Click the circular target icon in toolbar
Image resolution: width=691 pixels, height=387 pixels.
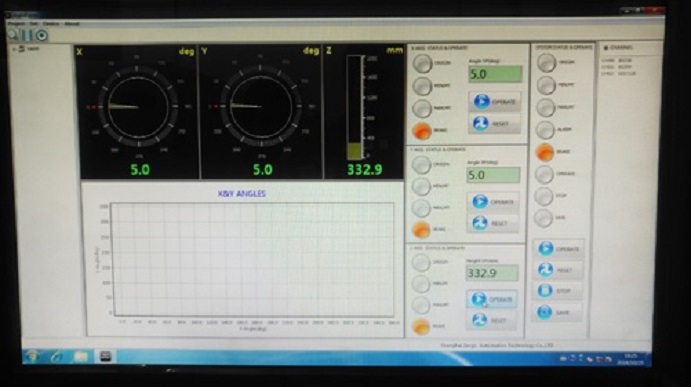coord(41,35)
